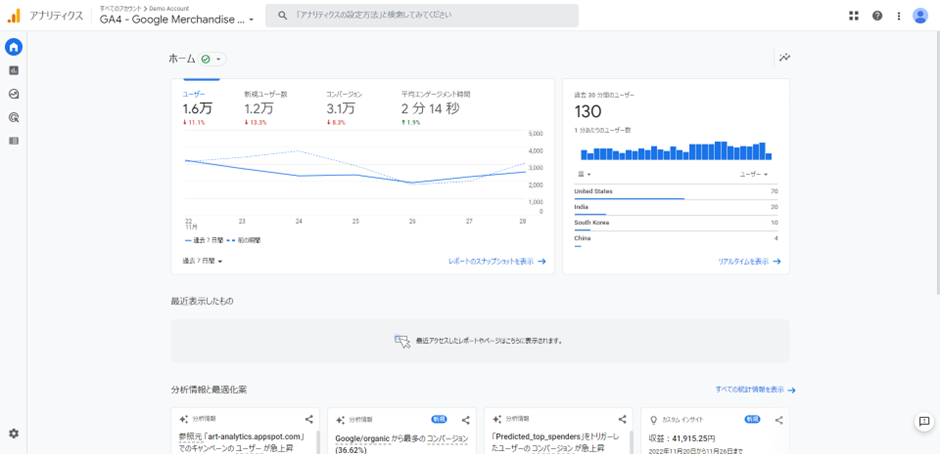Open the Advertising icon in sidebar
The width and height of the screenshot is (940, 454).
pos(14,117)
